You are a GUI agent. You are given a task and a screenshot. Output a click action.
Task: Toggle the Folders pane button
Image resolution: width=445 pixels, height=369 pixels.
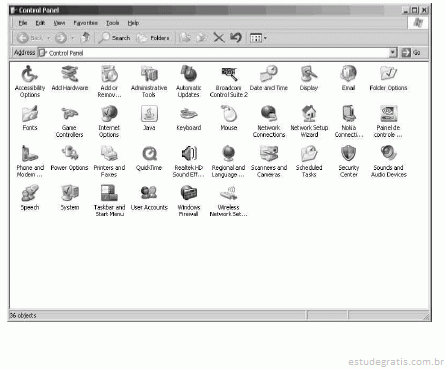(x=153, y=38)
